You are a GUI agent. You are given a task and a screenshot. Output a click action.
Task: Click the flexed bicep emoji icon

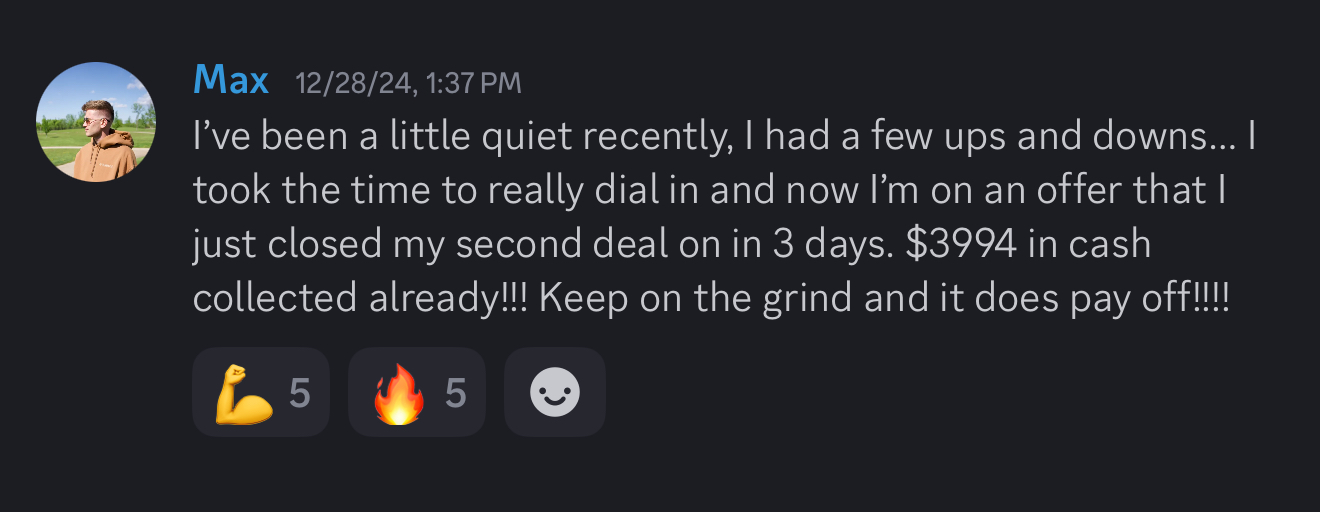243,393
